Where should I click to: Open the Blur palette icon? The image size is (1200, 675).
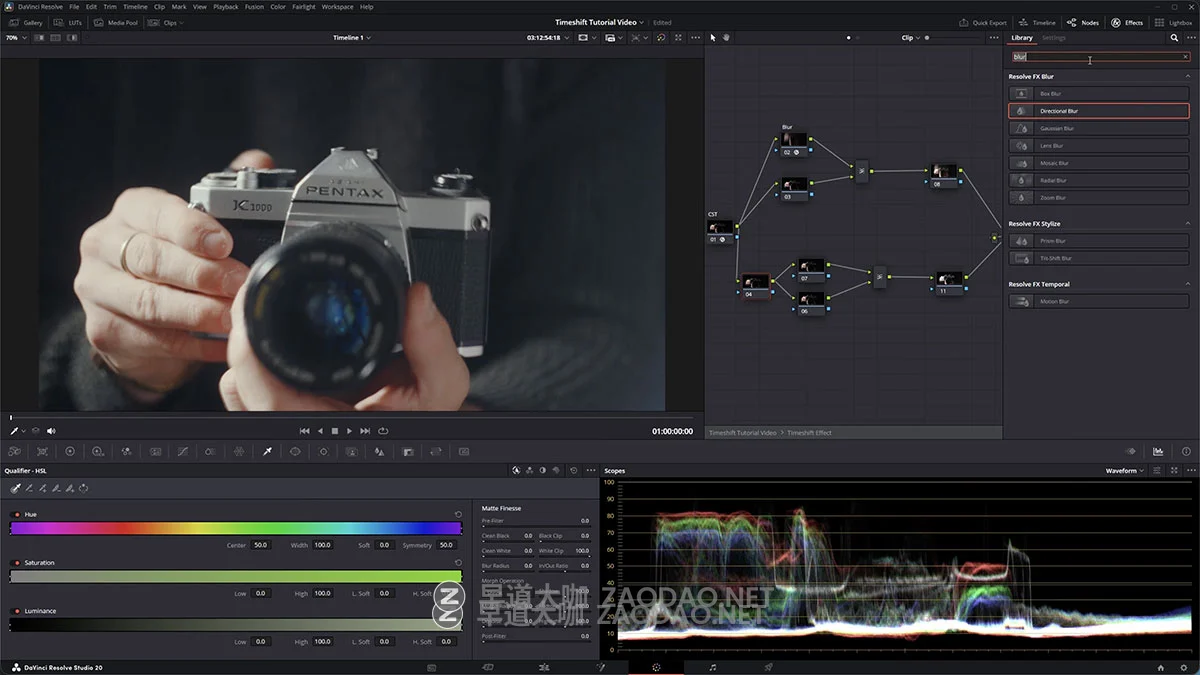pyautogui.click(x=379, y=452)
